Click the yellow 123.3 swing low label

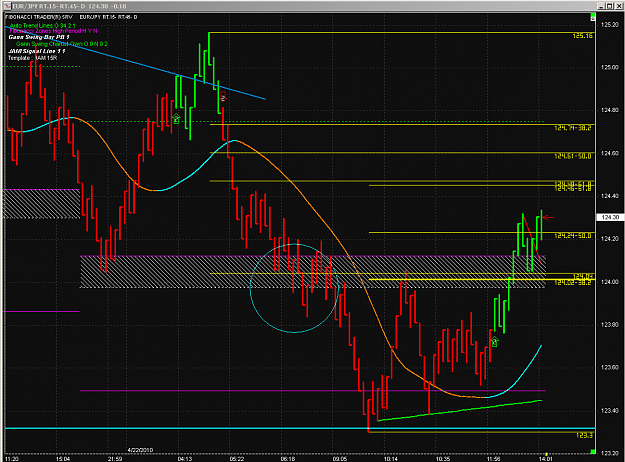584,435
